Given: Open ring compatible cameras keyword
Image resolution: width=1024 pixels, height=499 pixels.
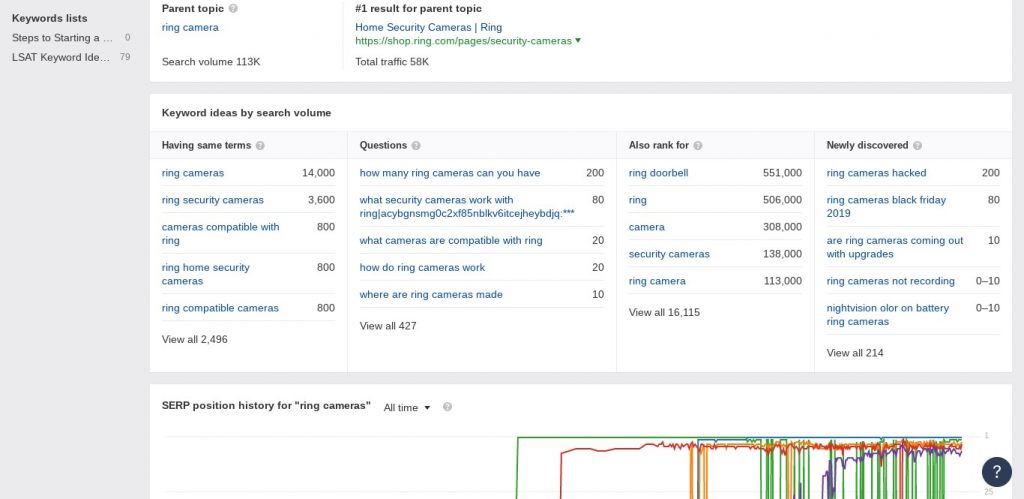Looking at the screenshot, I should tap(220, 308).
